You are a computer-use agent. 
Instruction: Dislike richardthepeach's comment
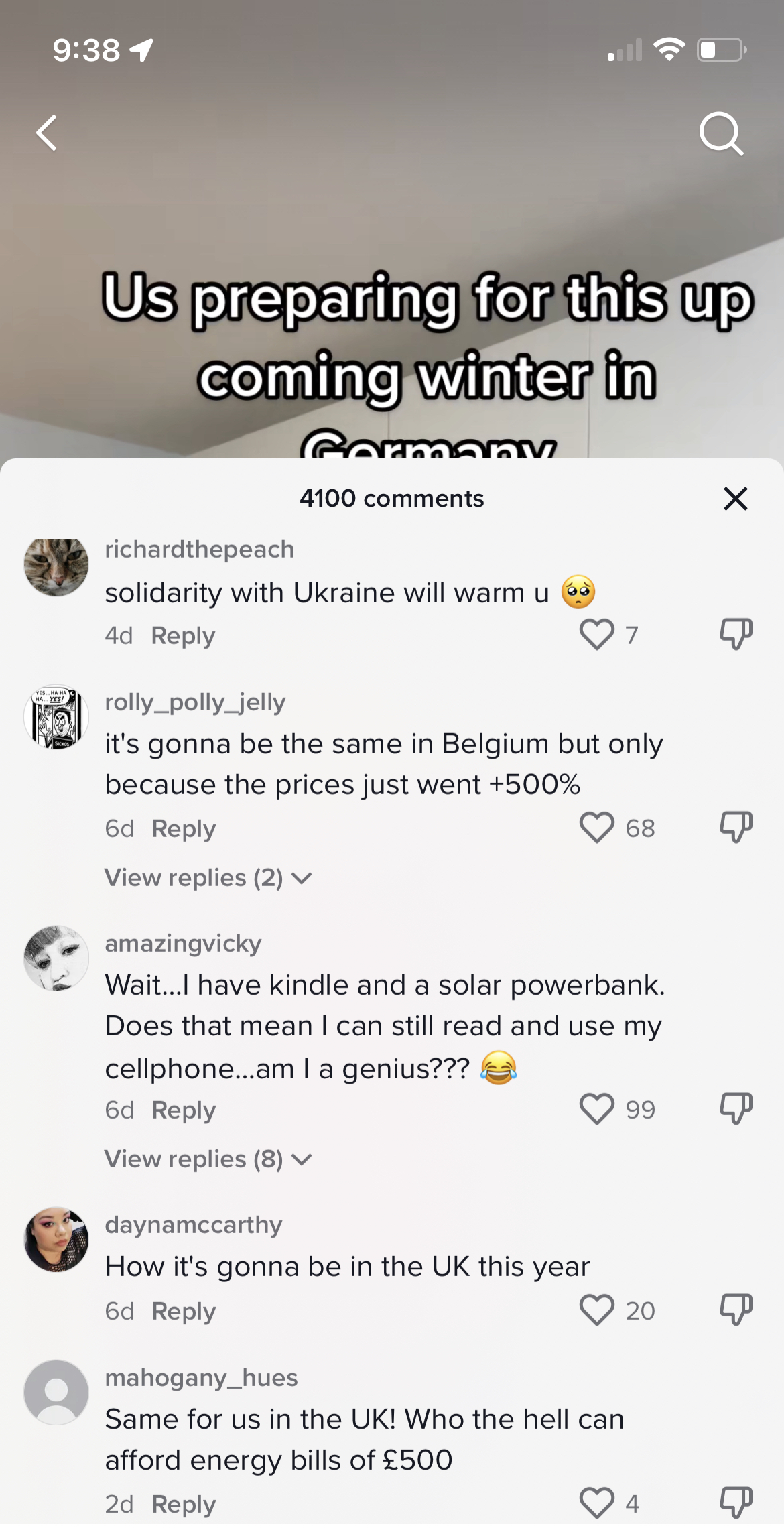click(x=736, y=634)
